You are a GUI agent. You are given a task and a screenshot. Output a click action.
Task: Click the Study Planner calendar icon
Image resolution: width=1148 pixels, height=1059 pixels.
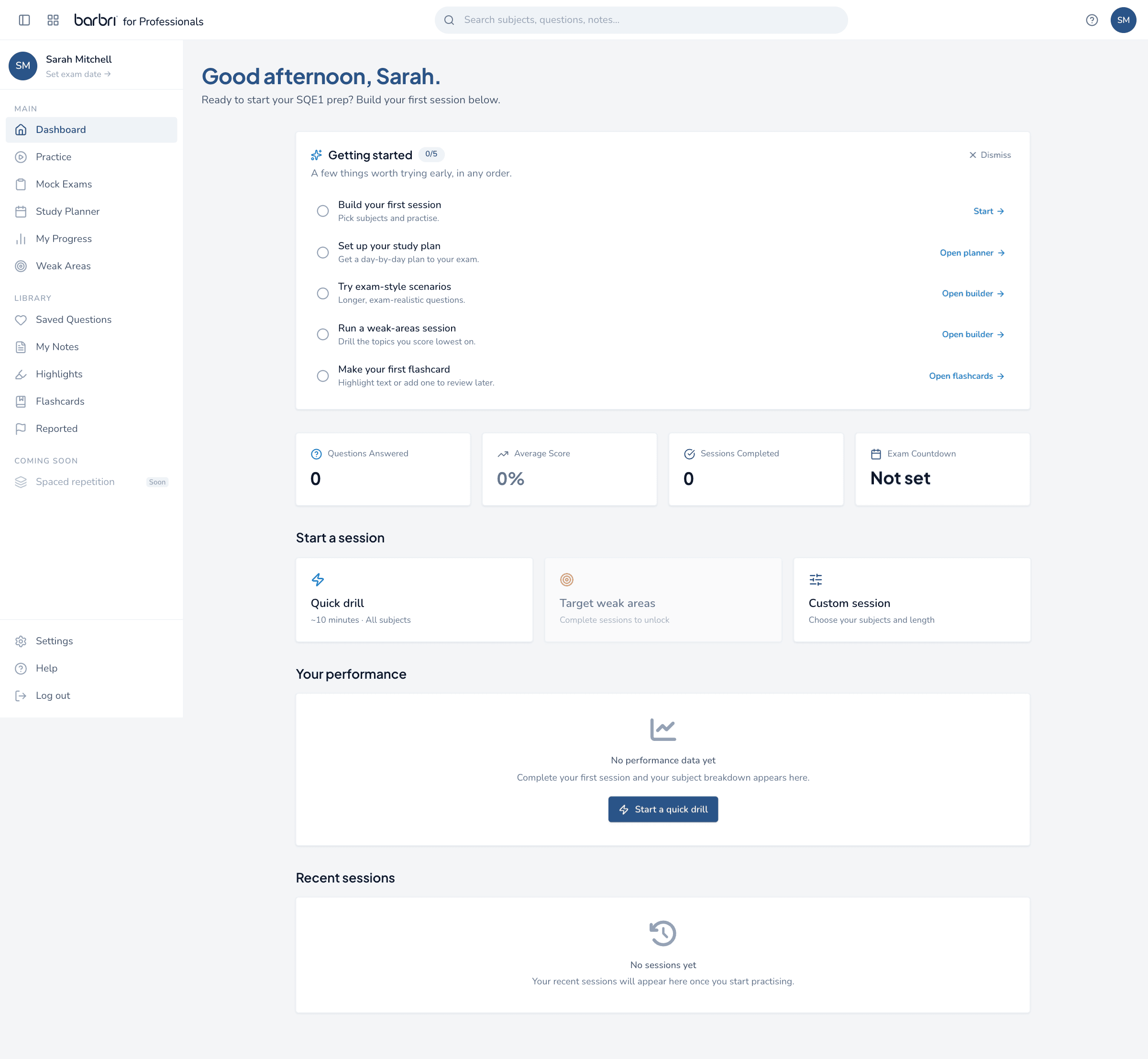coord(21,211)
